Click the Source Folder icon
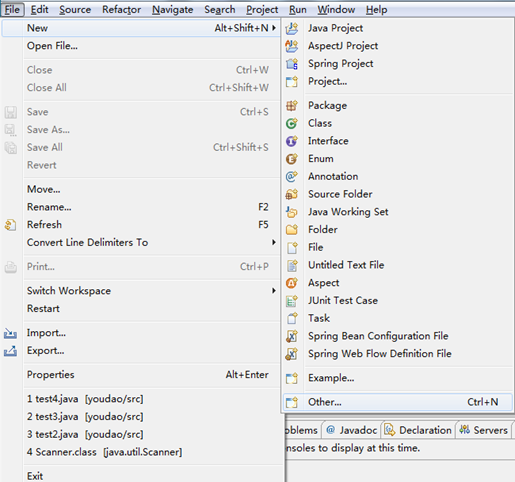This screenshot has width=515, height=482. [292, 194]
